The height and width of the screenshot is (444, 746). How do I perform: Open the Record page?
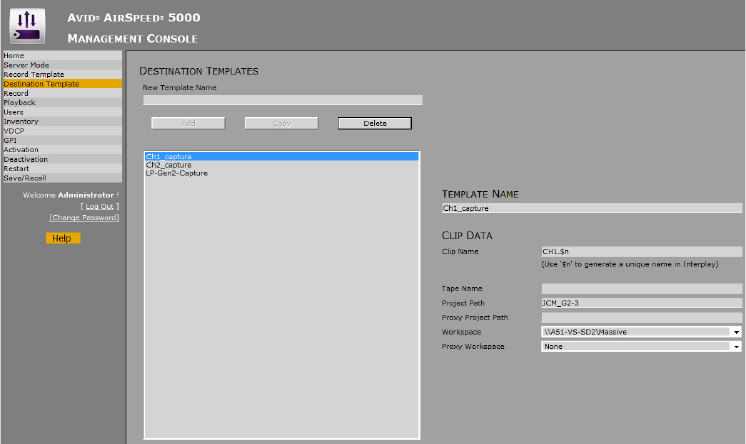(x=62, y=93)
